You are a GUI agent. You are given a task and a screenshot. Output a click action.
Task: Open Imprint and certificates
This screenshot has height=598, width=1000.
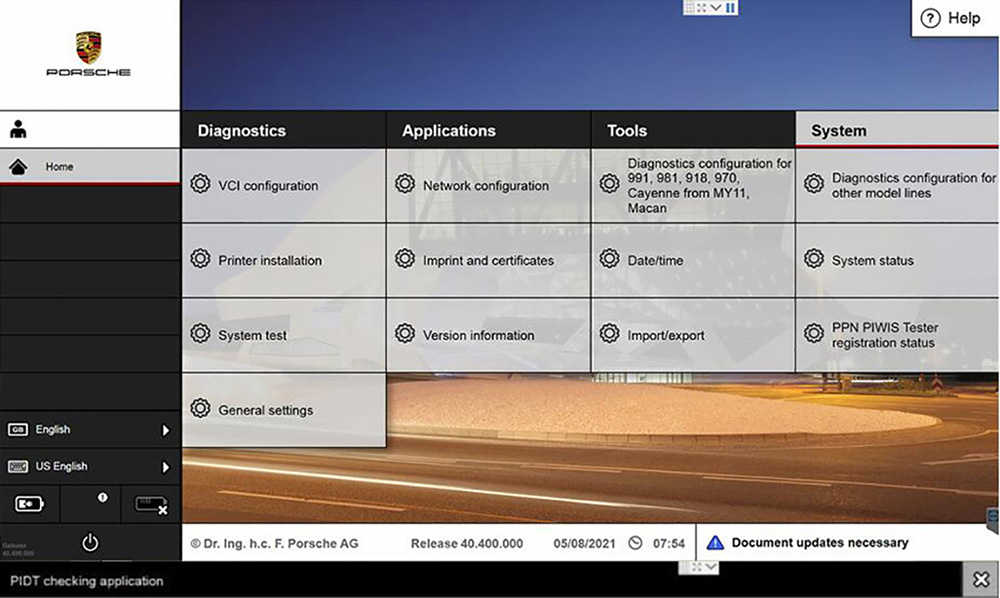click(x=488, y=260)
